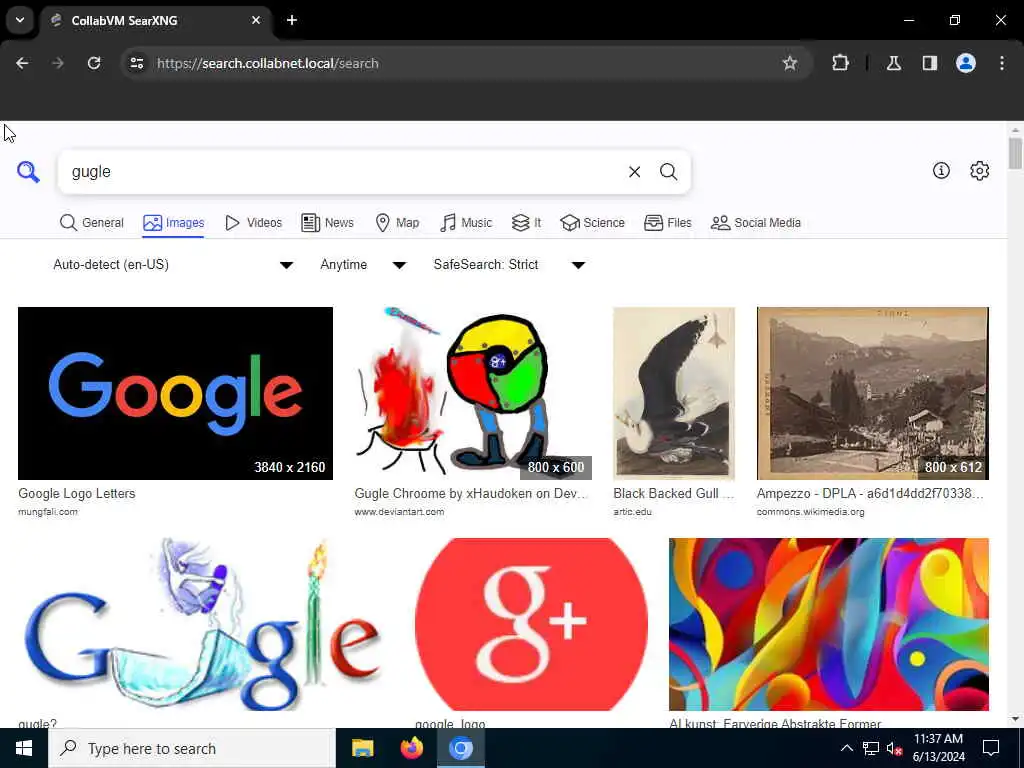Screen dimensions: 1024x768
Task: Select the It category
Action: pos(526,223)
